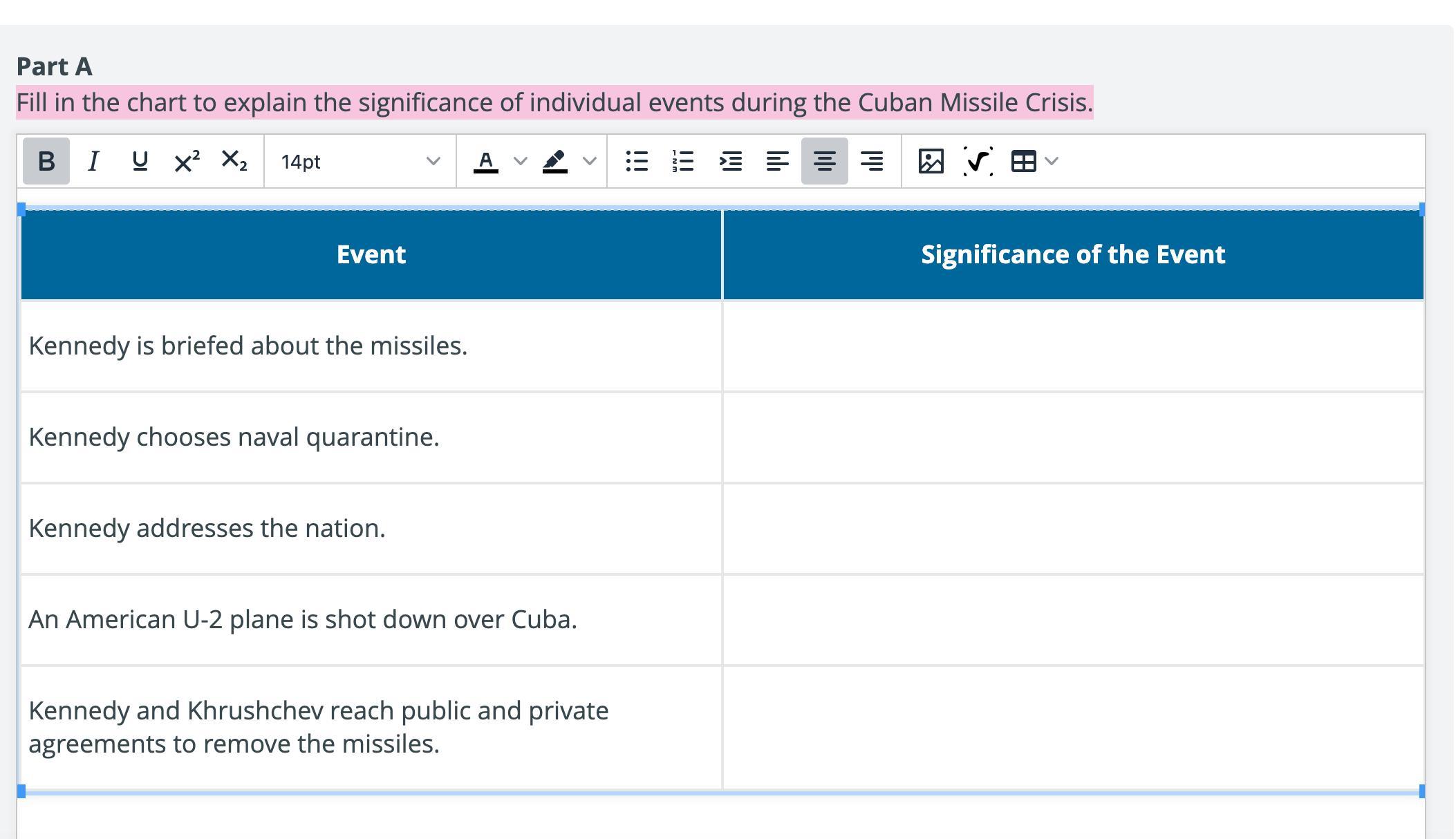
Task: Insert a numbered list
Action: (x=683, y=161)
